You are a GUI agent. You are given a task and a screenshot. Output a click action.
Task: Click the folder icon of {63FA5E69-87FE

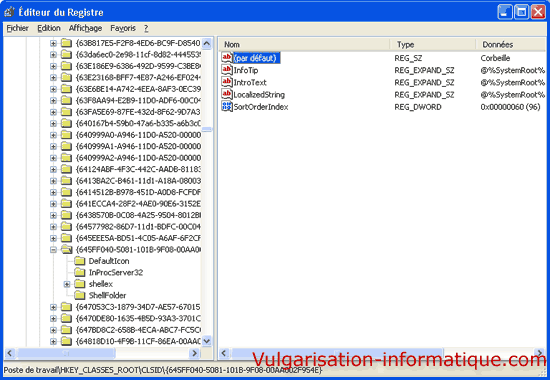pos(66,112)
